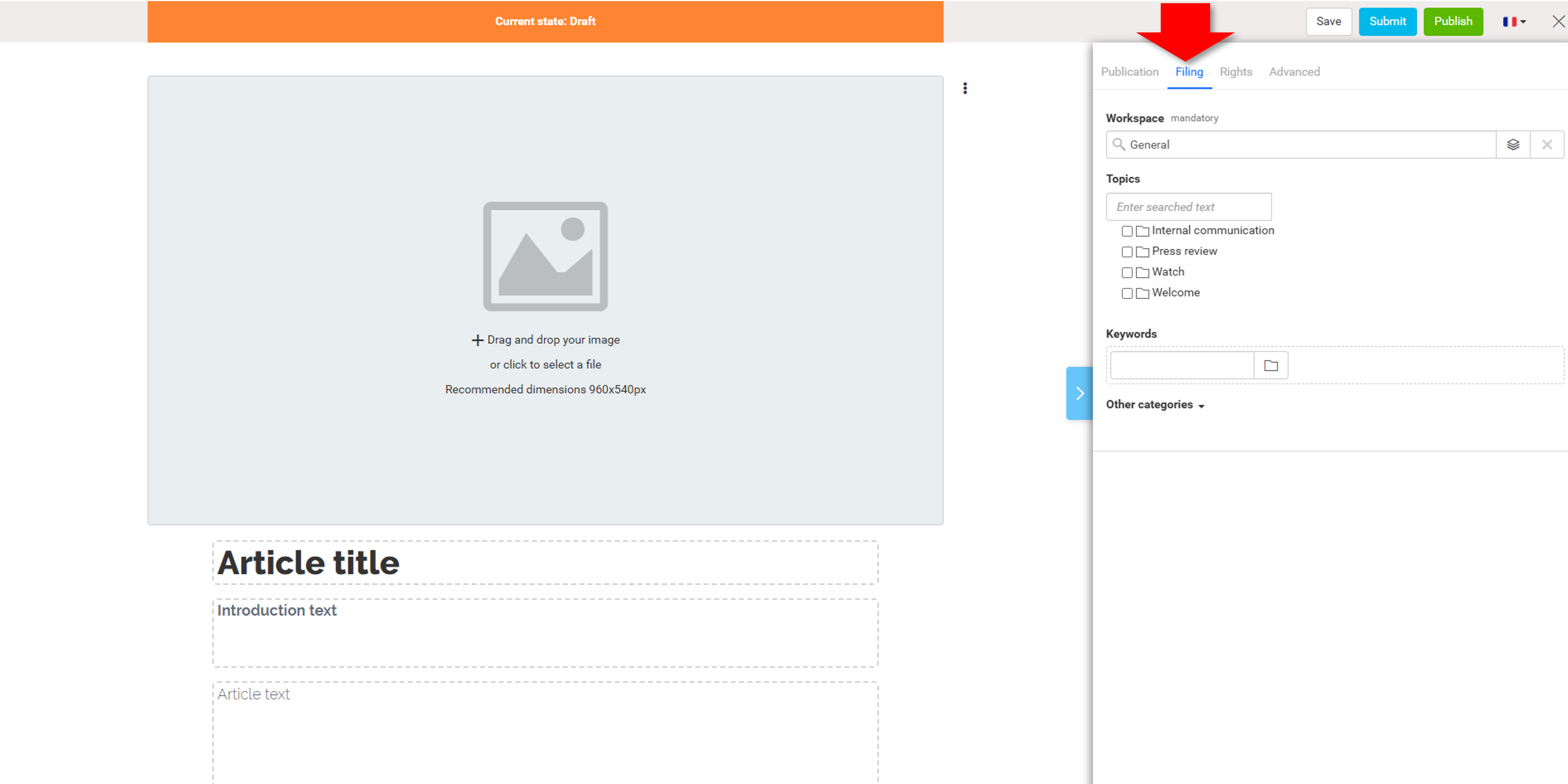Expand the Other categories section
Viewport: 1568px width, 784px height.
coord(1155,405)
